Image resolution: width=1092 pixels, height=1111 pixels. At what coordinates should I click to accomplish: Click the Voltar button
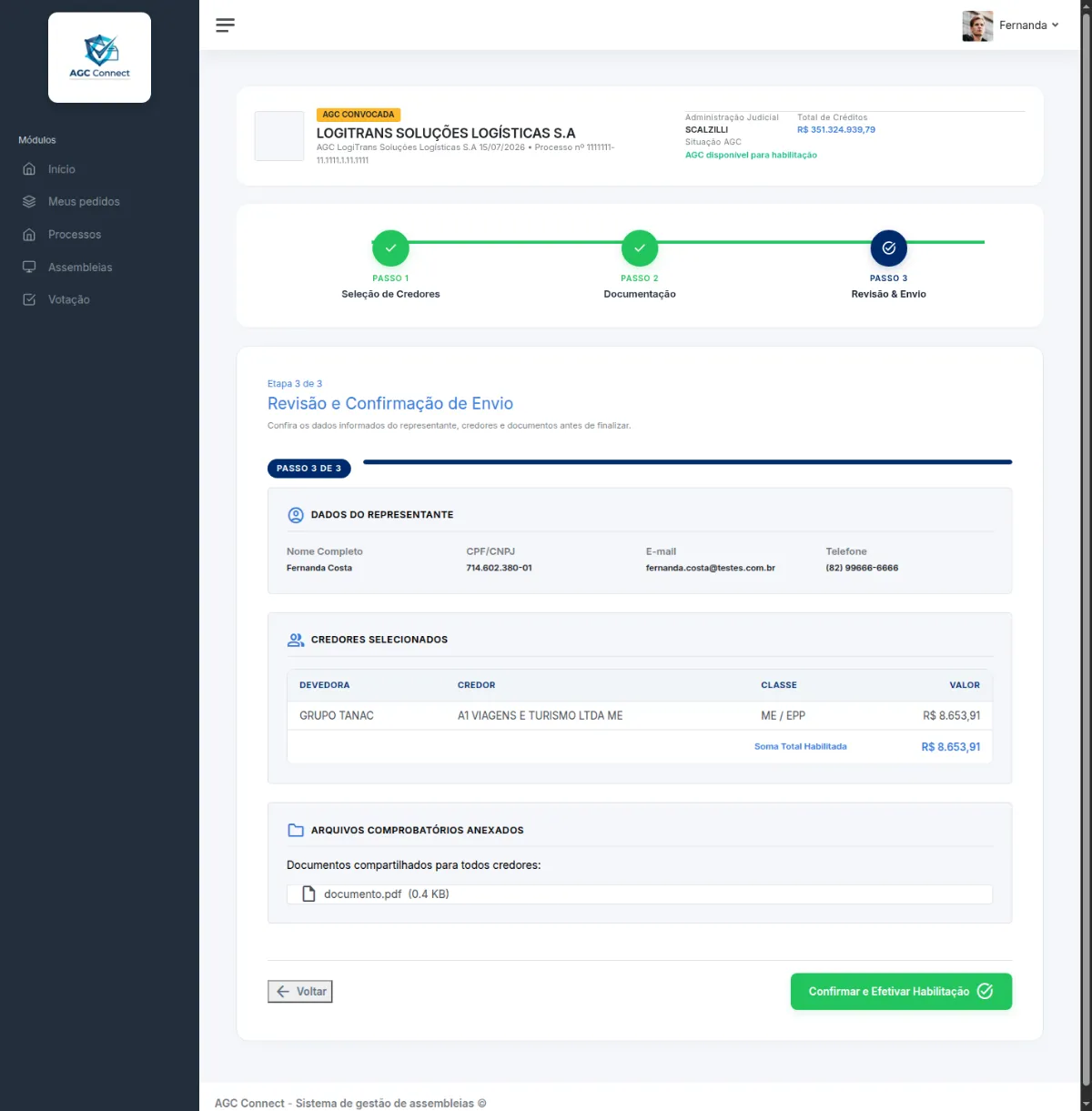[300, 992]
